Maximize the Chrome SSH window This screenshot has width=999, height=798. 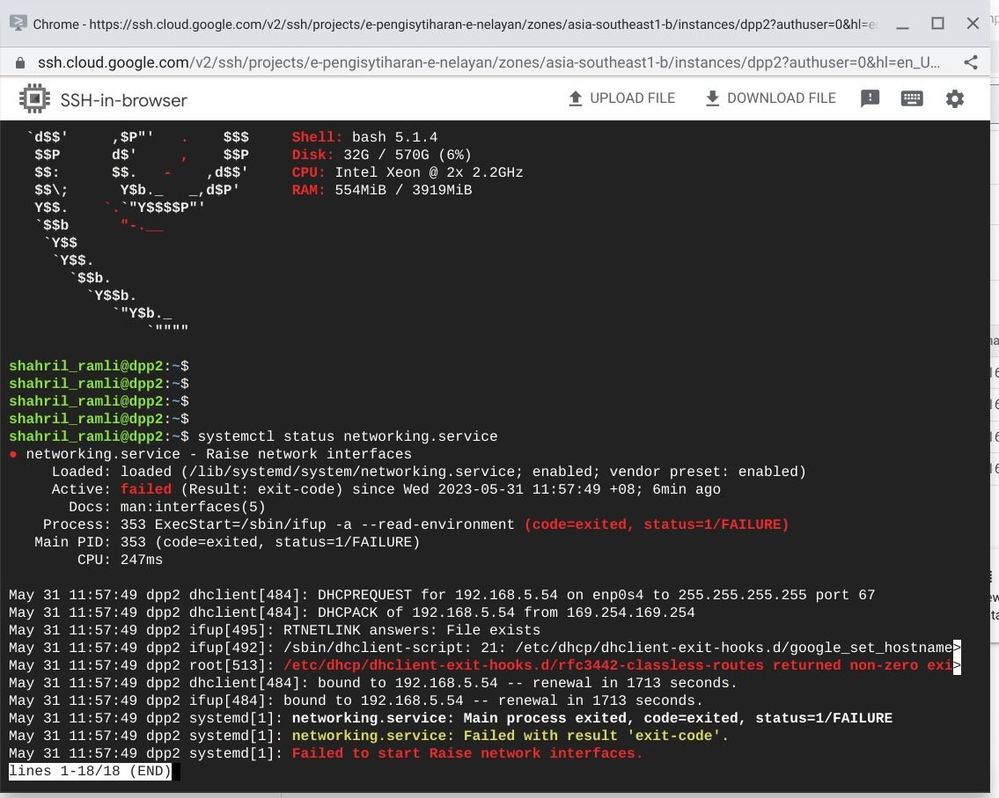tap(937, 24)
